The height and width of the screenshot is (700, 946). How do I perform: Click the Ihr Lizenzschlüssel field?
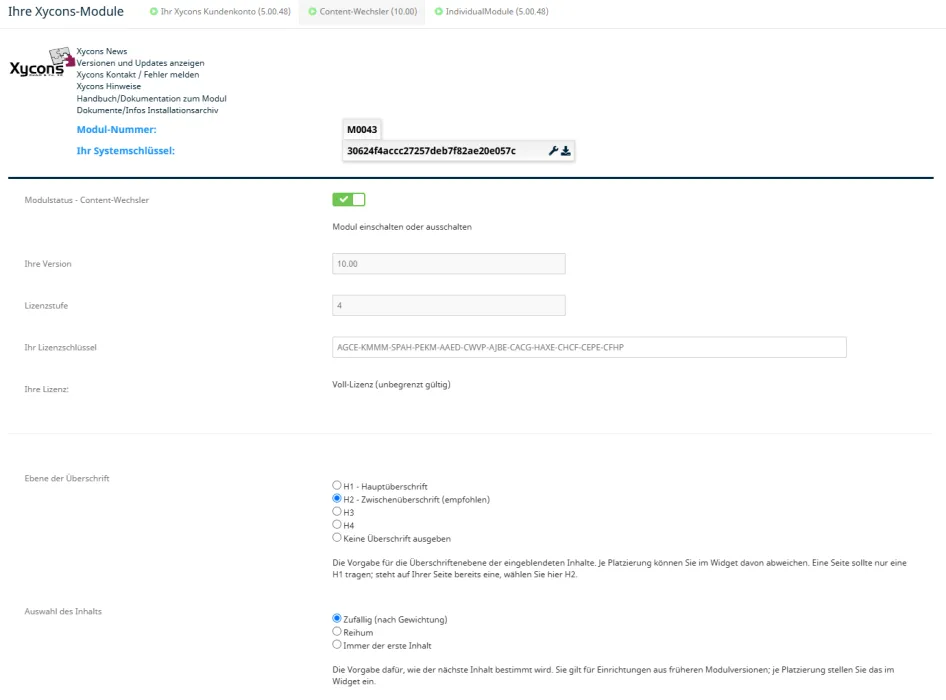589,348
